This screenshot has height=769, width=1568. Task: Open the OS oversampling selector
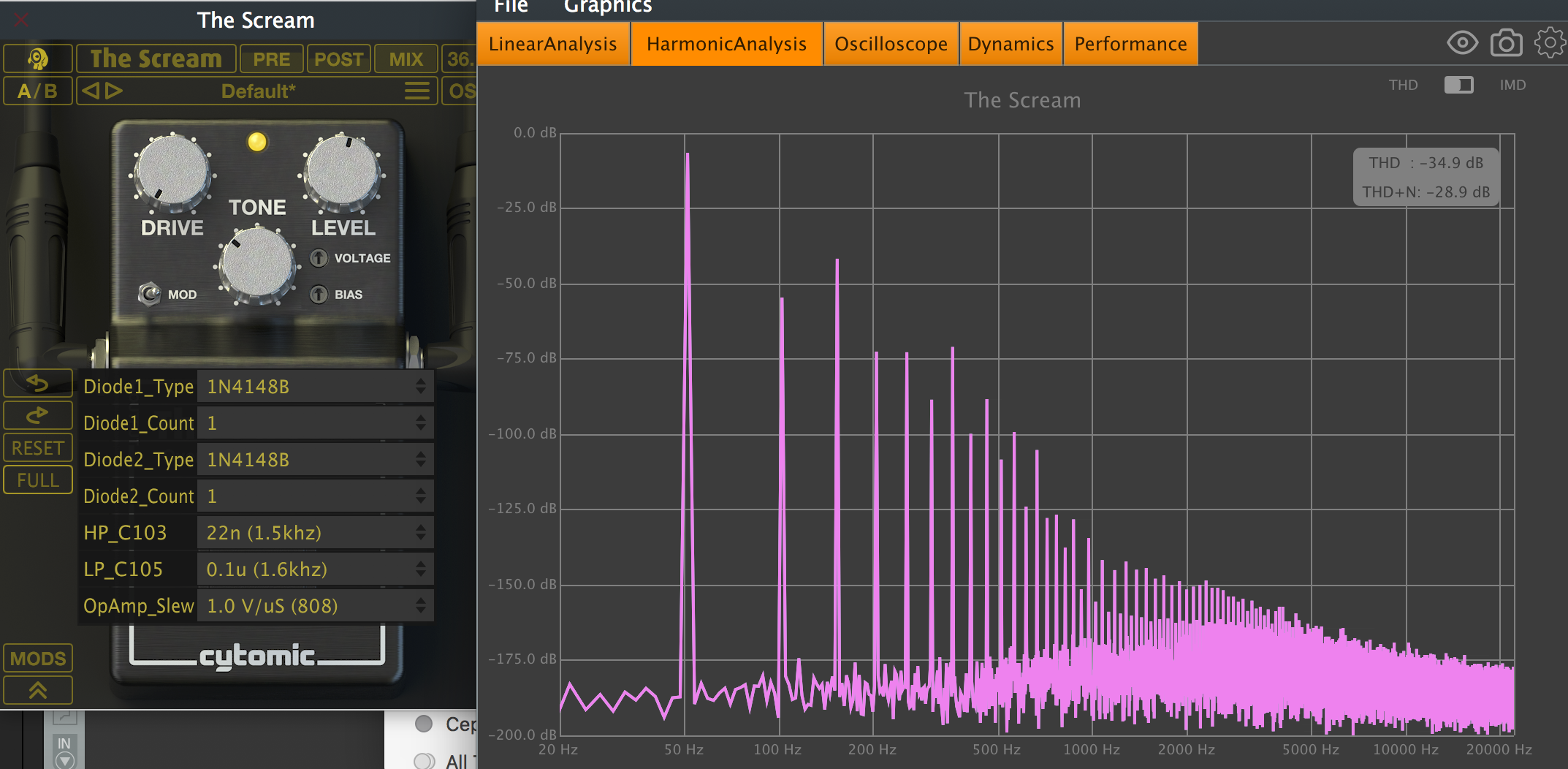460,91
